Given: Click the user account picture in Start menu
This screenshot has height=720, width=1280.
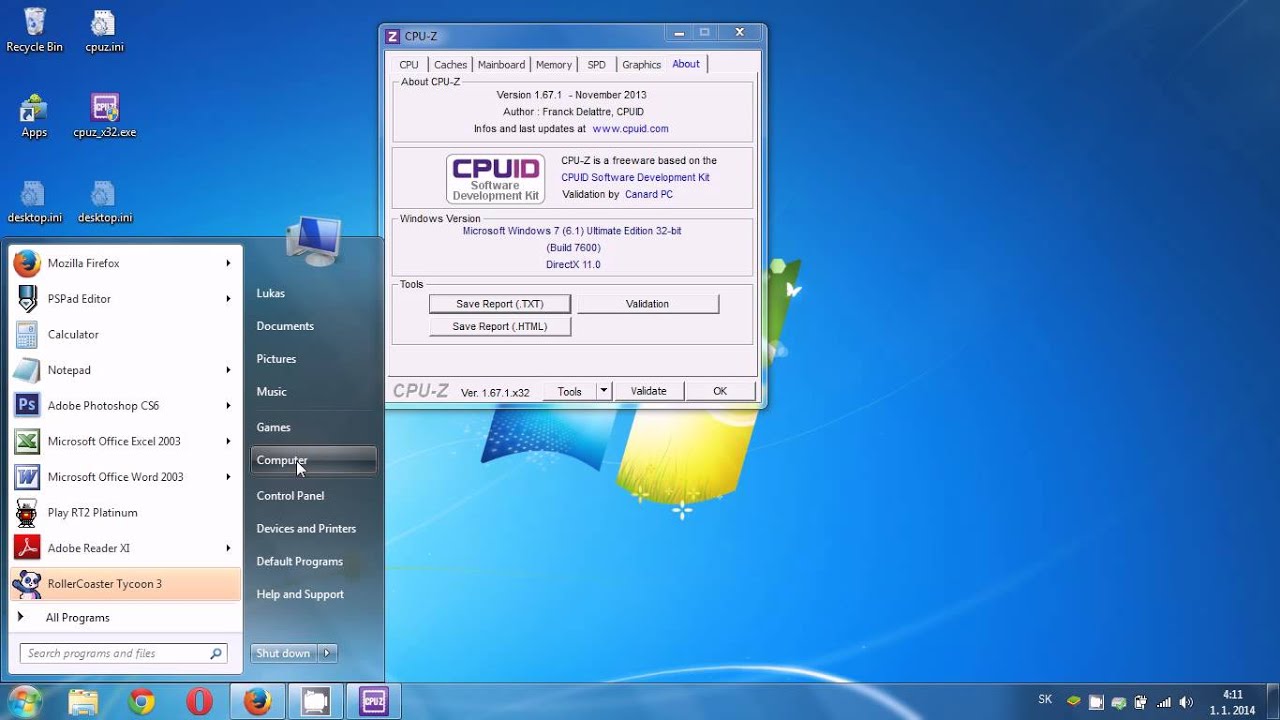Looking at the screenshot, I should (x=313, y=240).
